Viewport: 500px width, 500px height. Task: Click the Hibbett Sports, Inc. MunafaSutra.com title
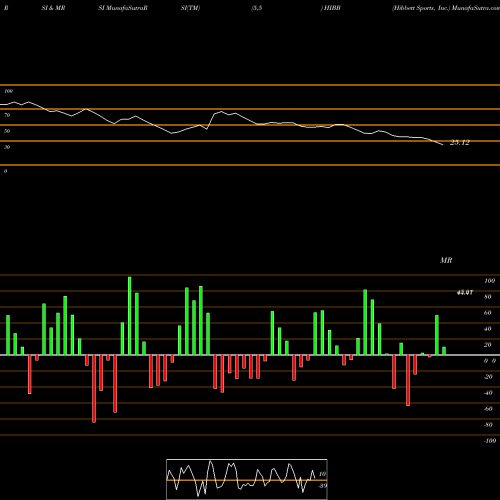(446, 8)
